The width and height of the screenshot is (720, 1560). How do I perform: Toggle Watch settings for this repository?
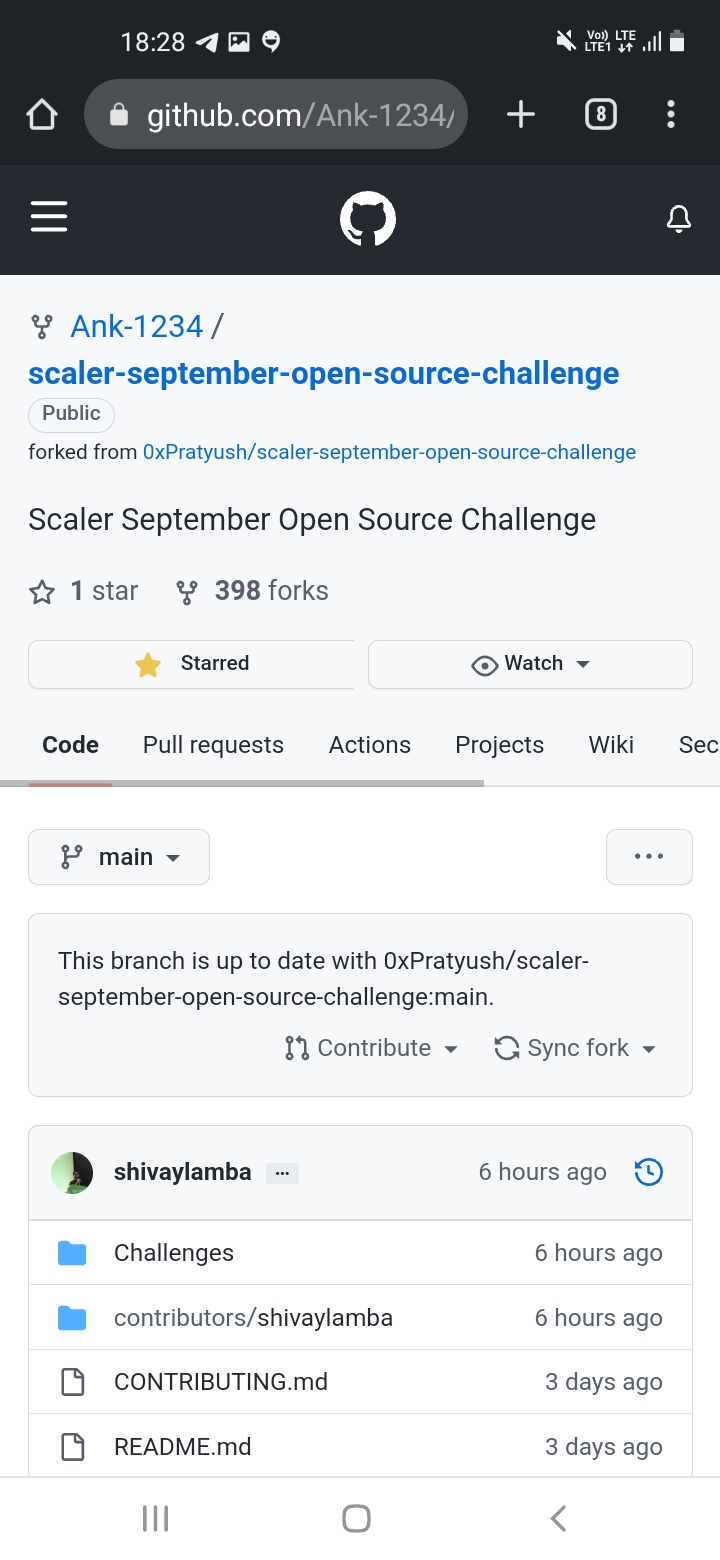click(530, 663)
